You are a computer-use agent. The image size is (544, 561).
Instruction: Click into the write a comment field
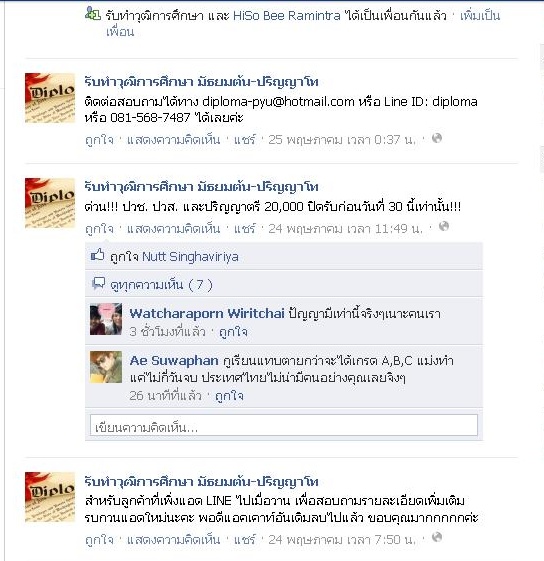(284, 425)
